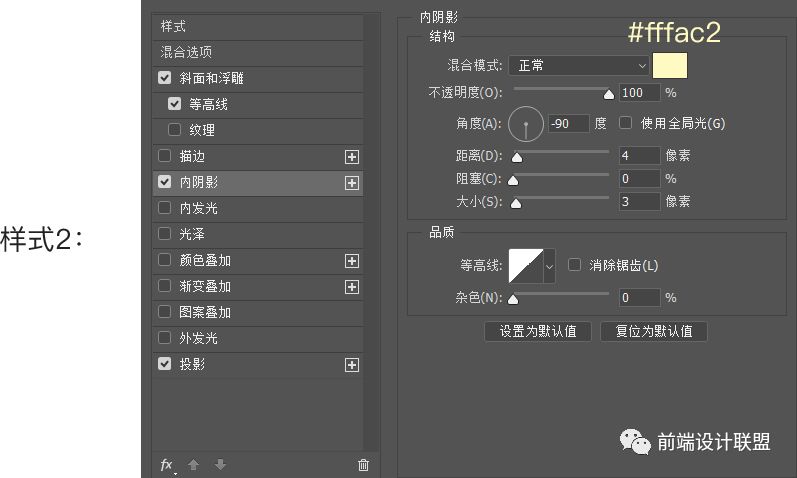Image resolution: width=797 pixels, height=478 pixels.
Task: Move effect up with up arrow icon
Action: 193,464
